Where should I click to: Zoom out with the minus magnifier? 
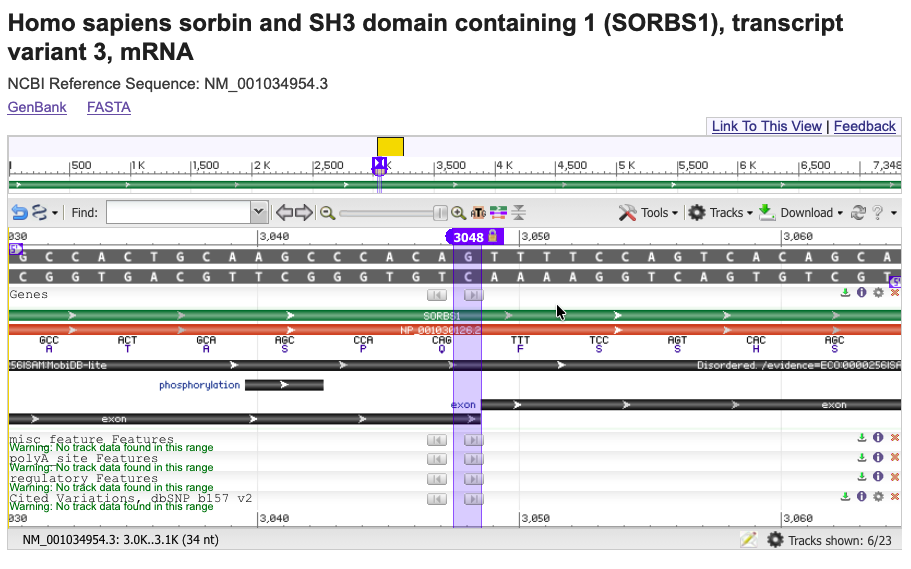[x=327, y=213]
